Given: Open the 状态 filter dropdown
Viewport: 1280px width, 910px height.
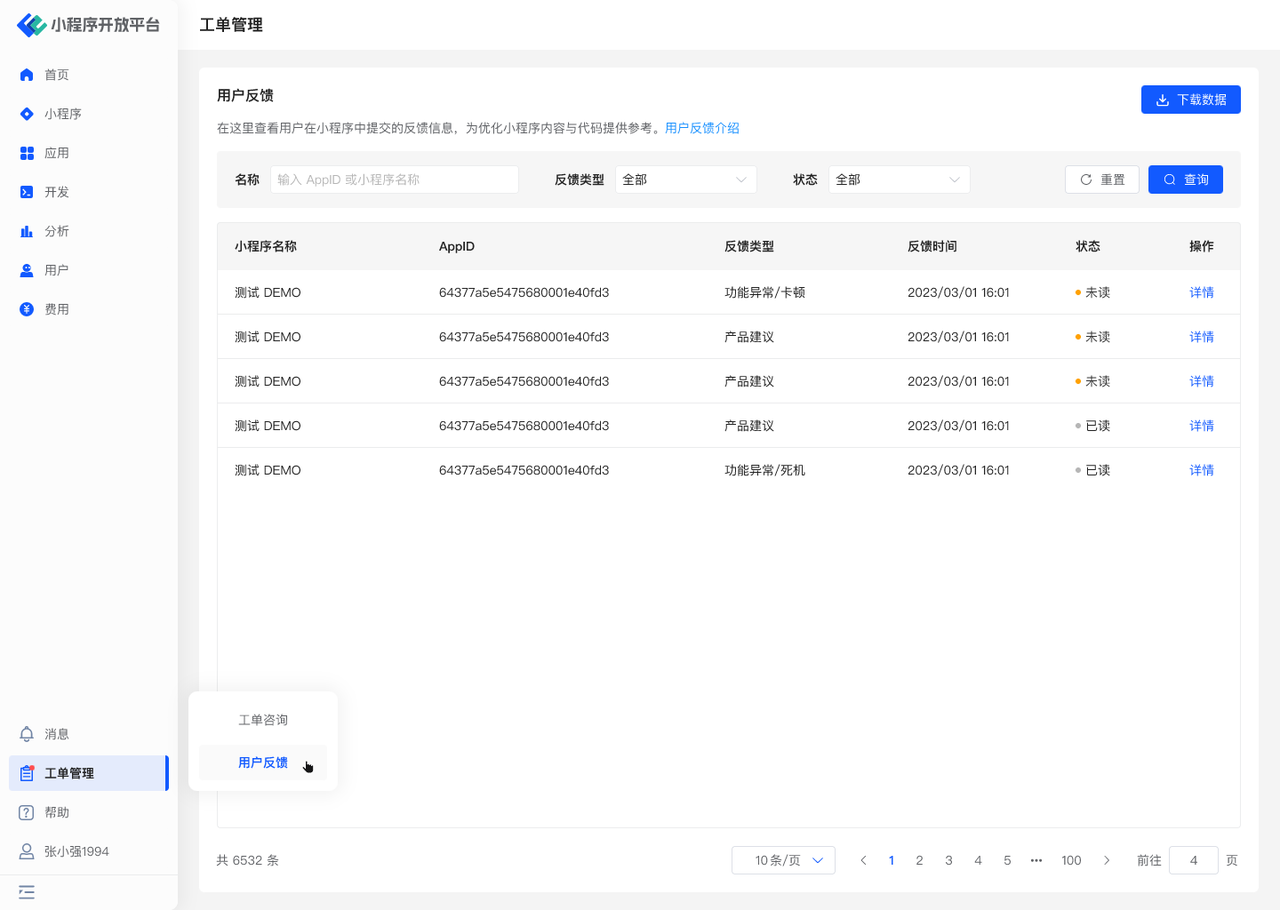Looking at the screenshot, I should click(x=898, y=180).
